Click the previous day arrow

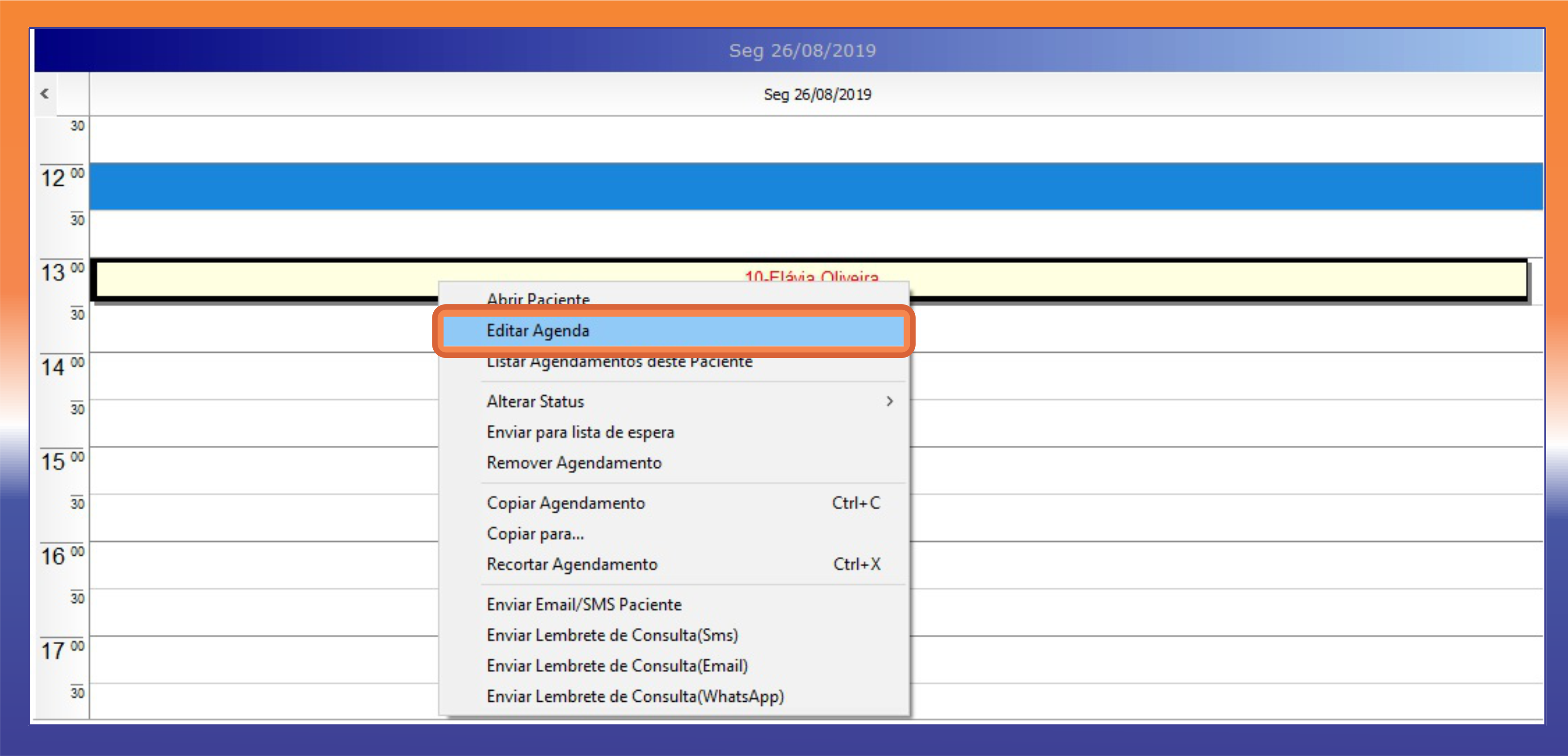coord(45,94)
